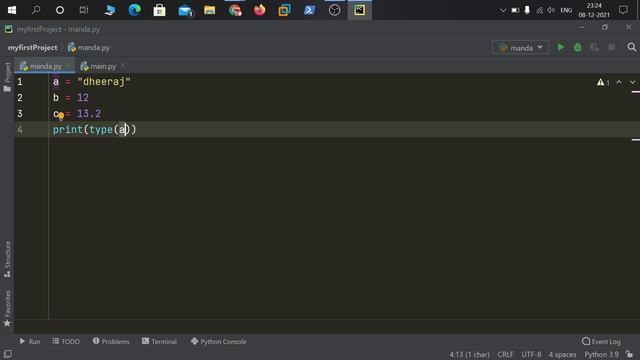The height and width of the screenshot is (360, 640).
Task: Open the Python 3.9 interpreter selector
Action: (601, 354)
